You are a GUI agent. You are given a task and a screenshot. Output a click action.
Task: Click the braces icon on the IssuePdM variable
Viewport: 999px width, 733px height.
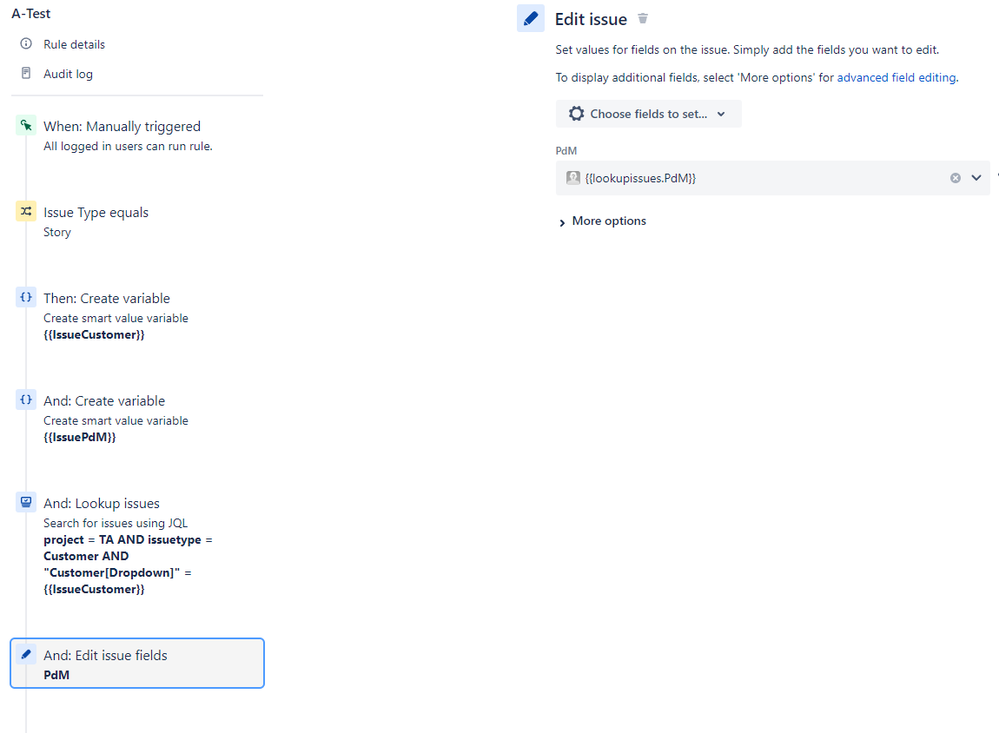(25, 400)
